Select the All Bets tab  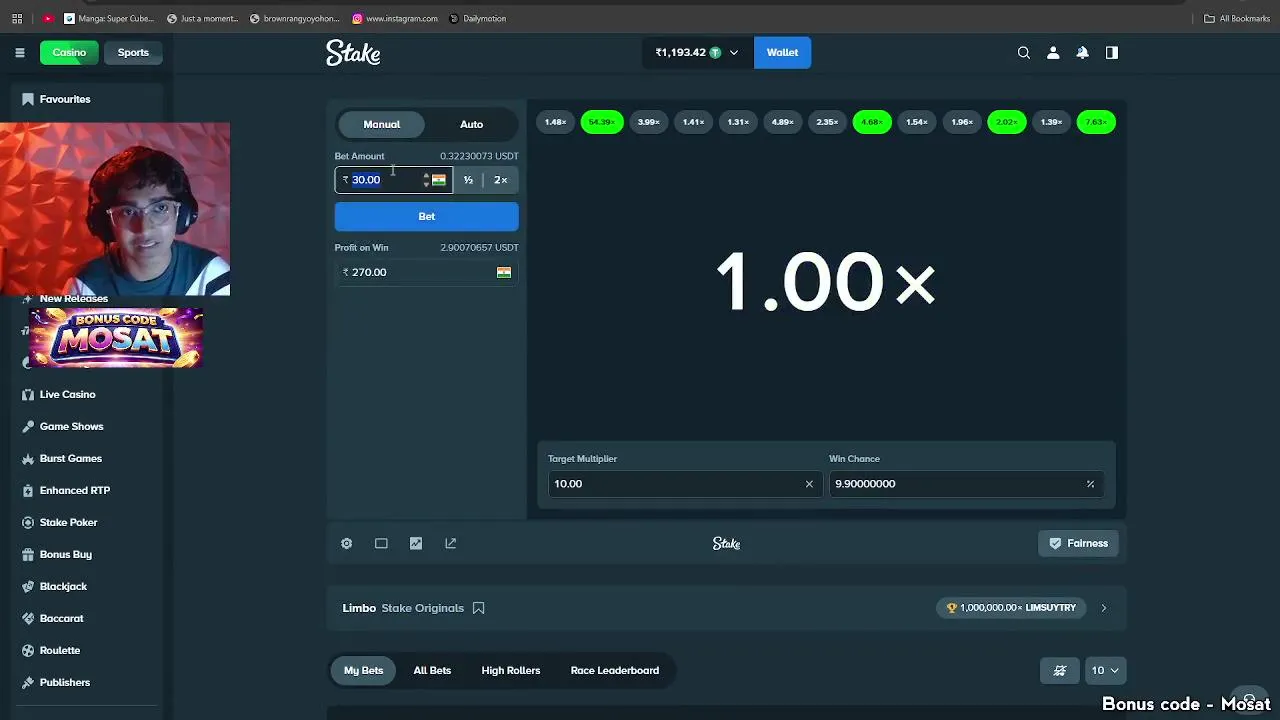[x=432, y=670]
